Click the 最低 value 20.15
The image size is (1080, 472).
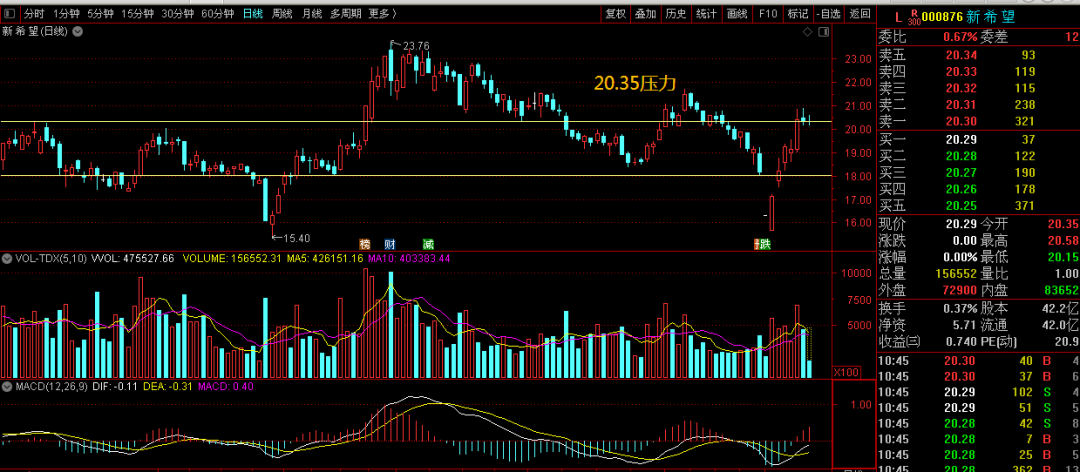click(1063, 257)
